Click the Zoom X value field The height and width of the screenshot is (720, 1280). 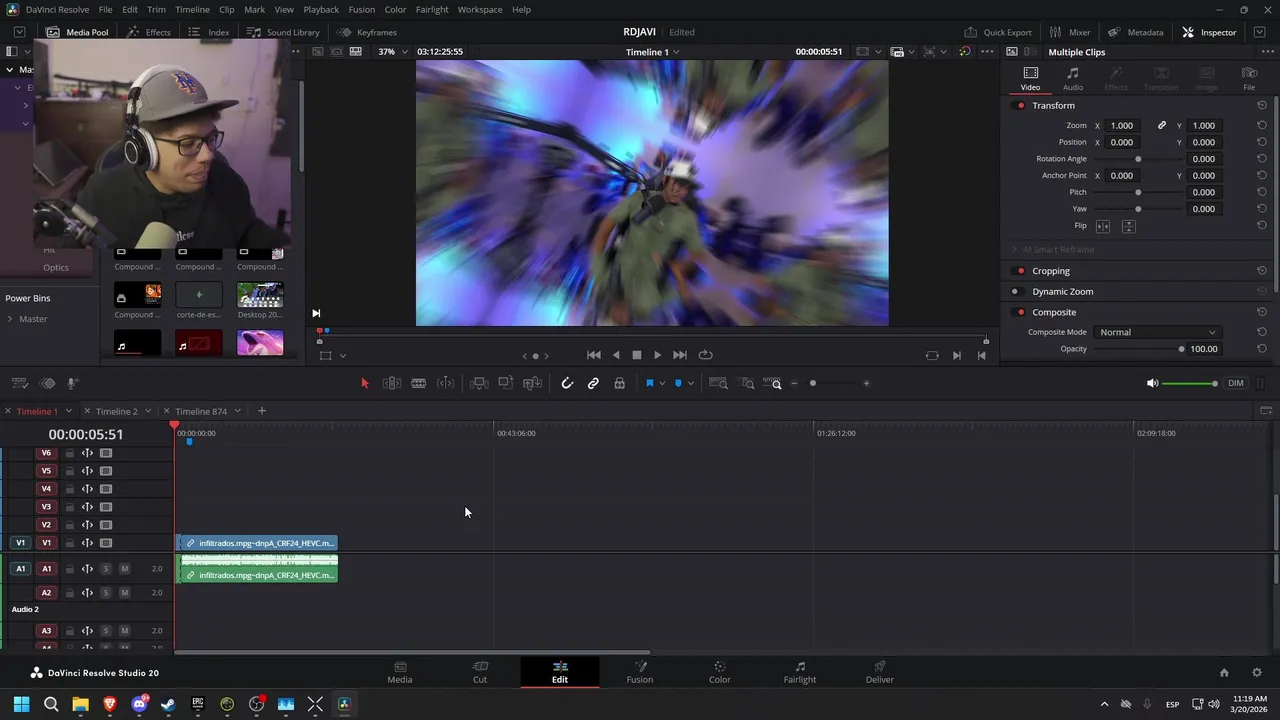(x=1123, y=126)
